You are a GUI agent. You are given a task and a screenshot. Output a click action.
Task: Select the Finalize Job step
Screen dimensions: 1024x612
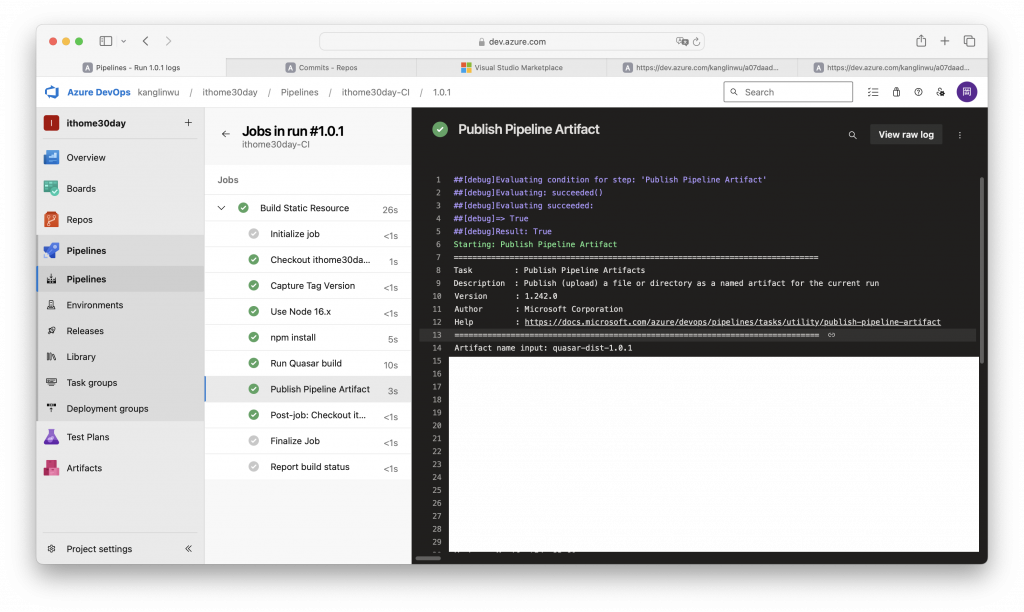(x=308, y=441)
